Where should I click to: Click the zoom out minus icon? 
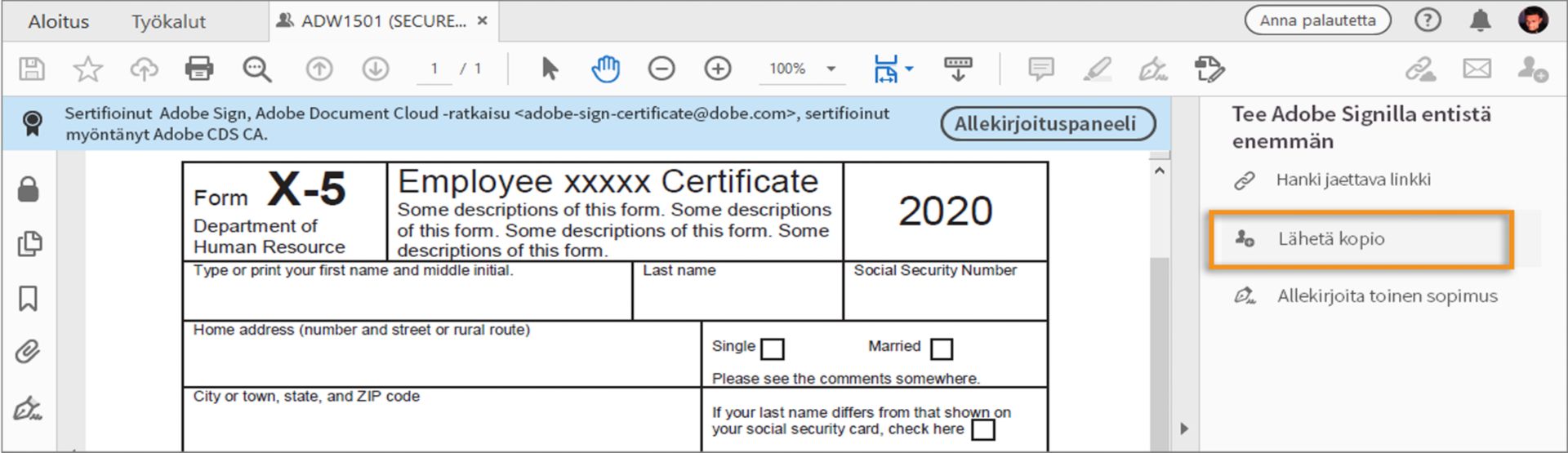661,69
